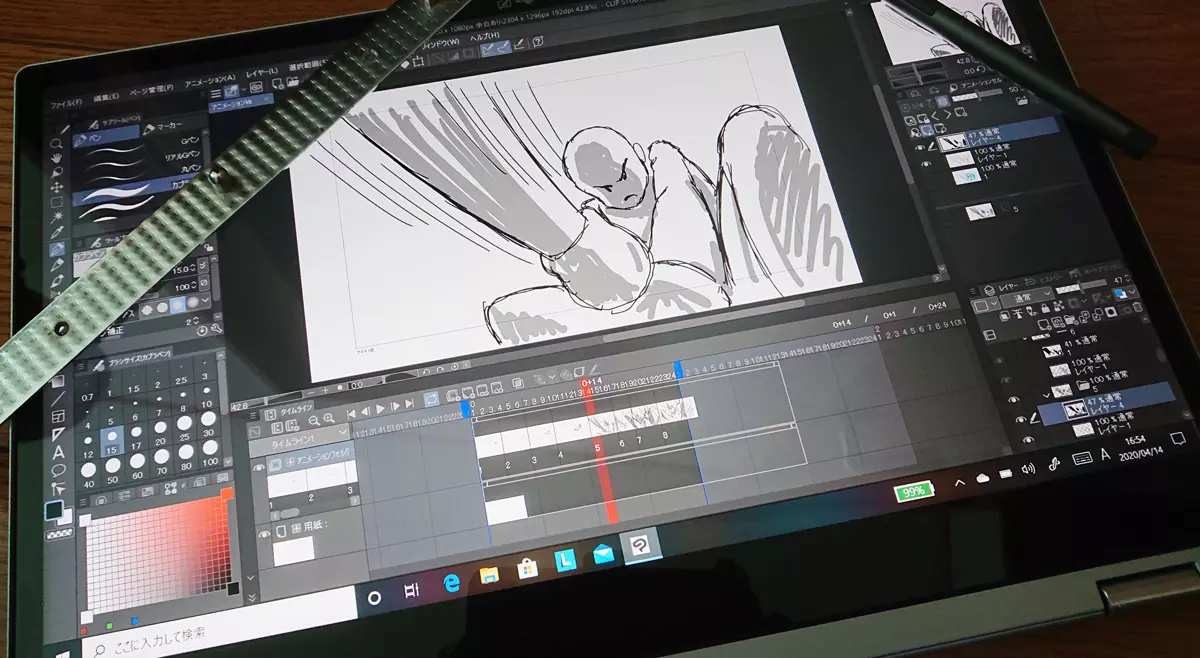Screen dimensions: 1200x658
Task: Click battery 99% indicator
Action: click(x=913, y=492)
